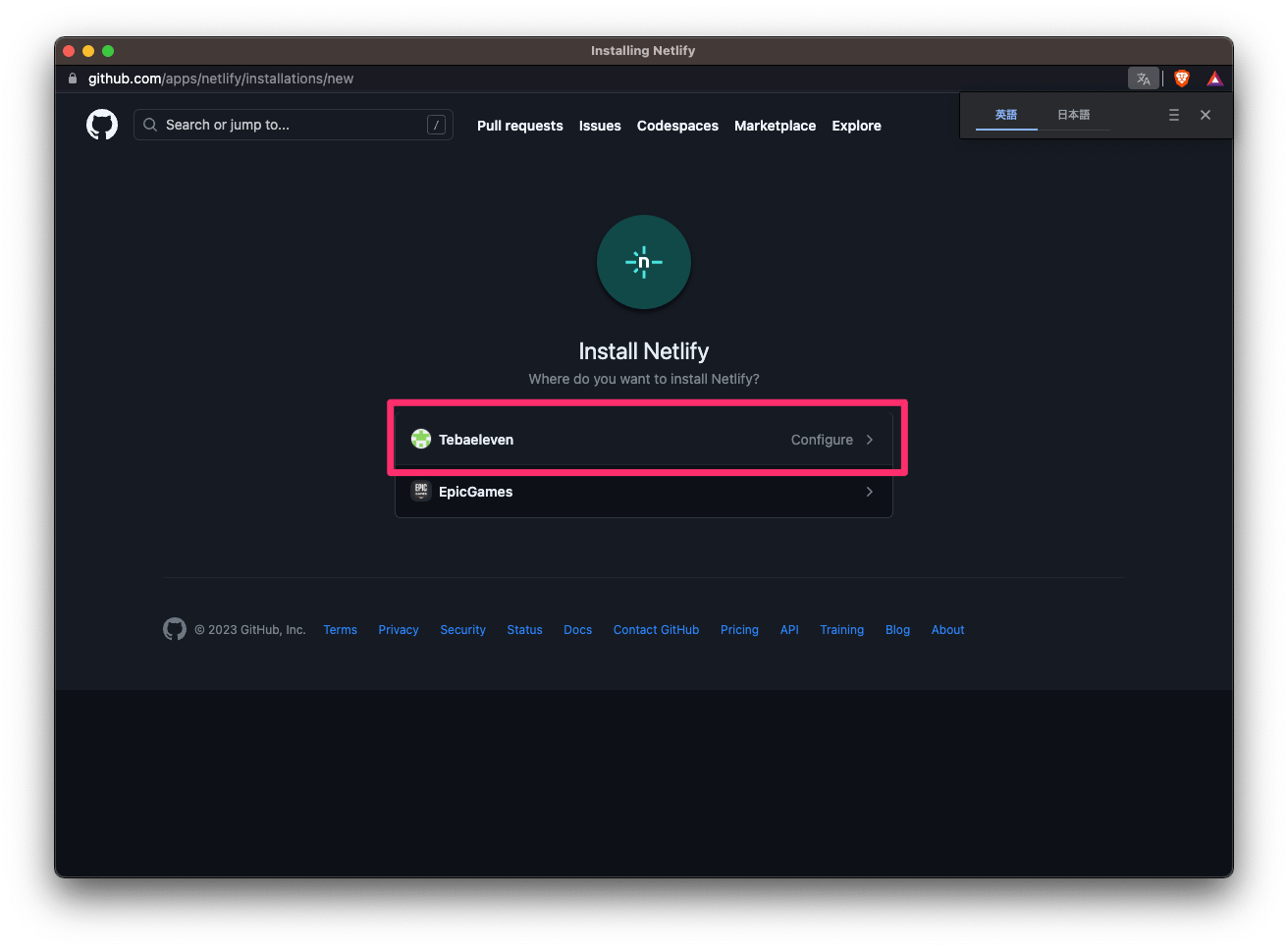Open Codespaces page

tap(677, 126)
